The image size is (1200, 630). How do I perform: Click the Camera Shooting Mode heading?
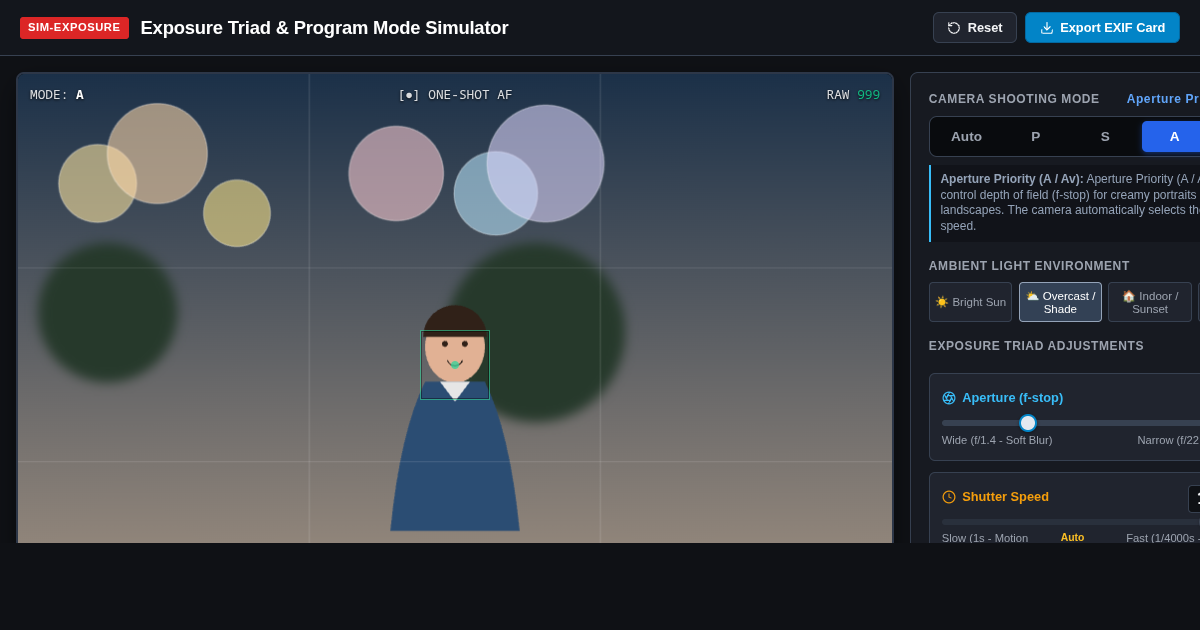pos(1014,99)
